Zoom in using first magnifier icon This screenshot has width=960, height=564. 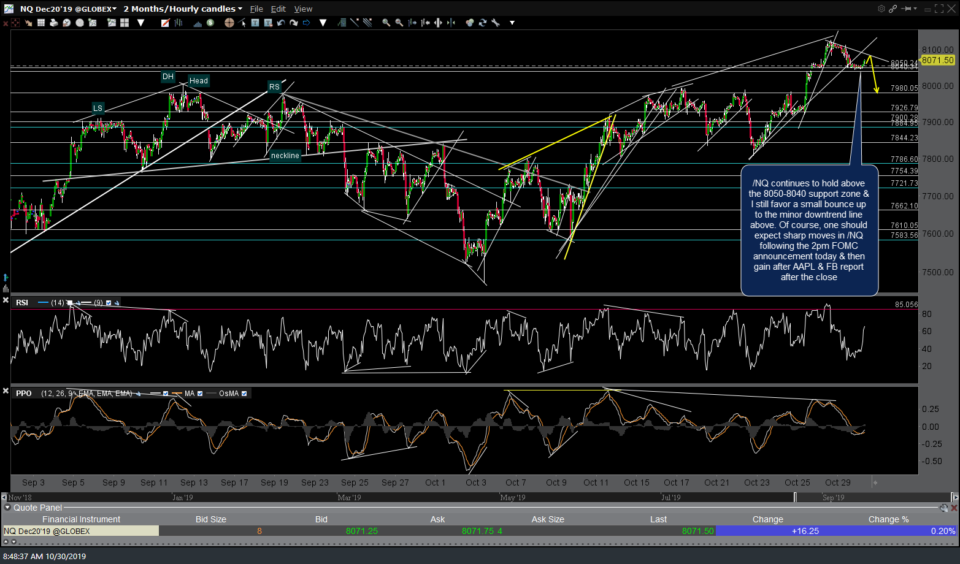point(386,23)
